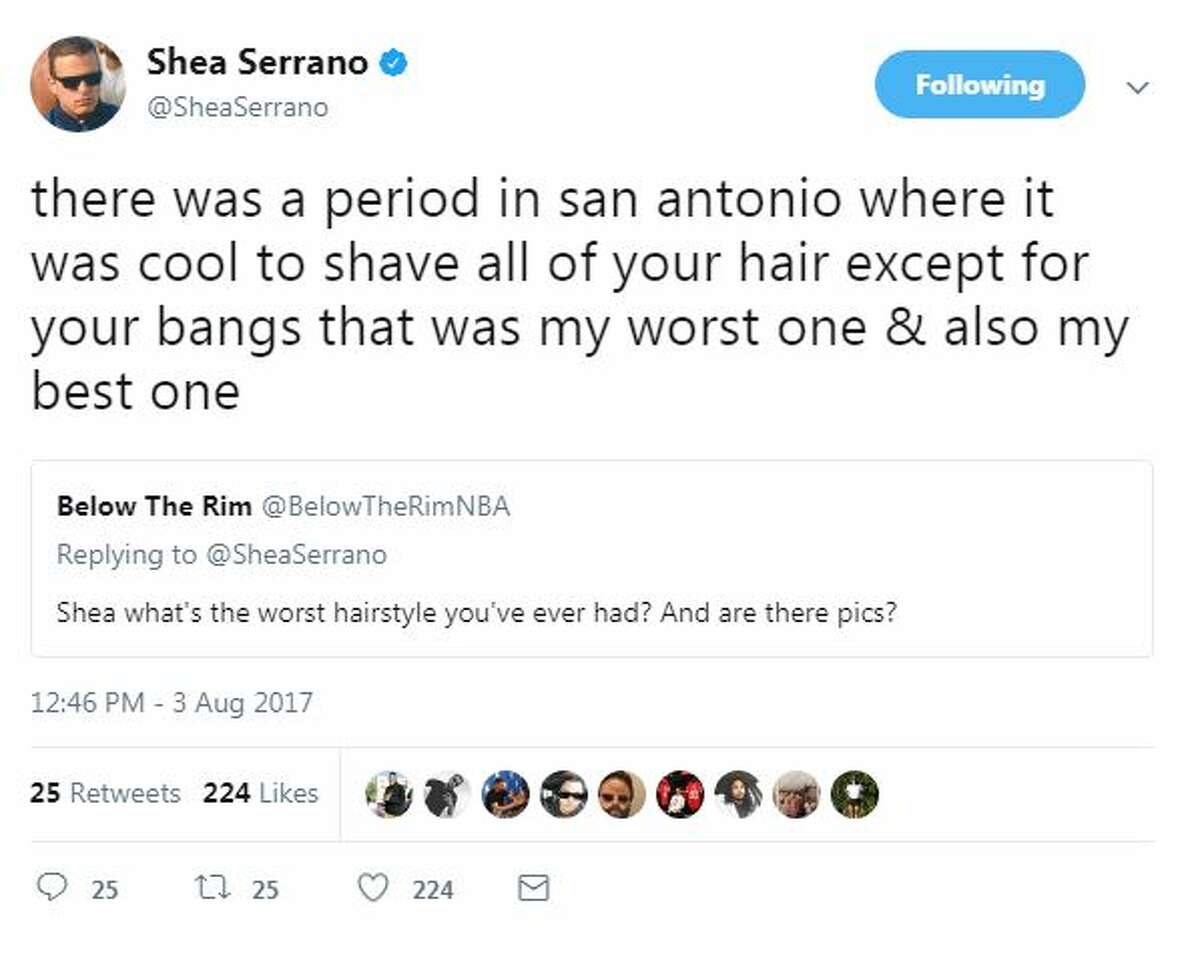Open the Below The Rim account name
Viewport: 1200px width, 953px height.
154,506
